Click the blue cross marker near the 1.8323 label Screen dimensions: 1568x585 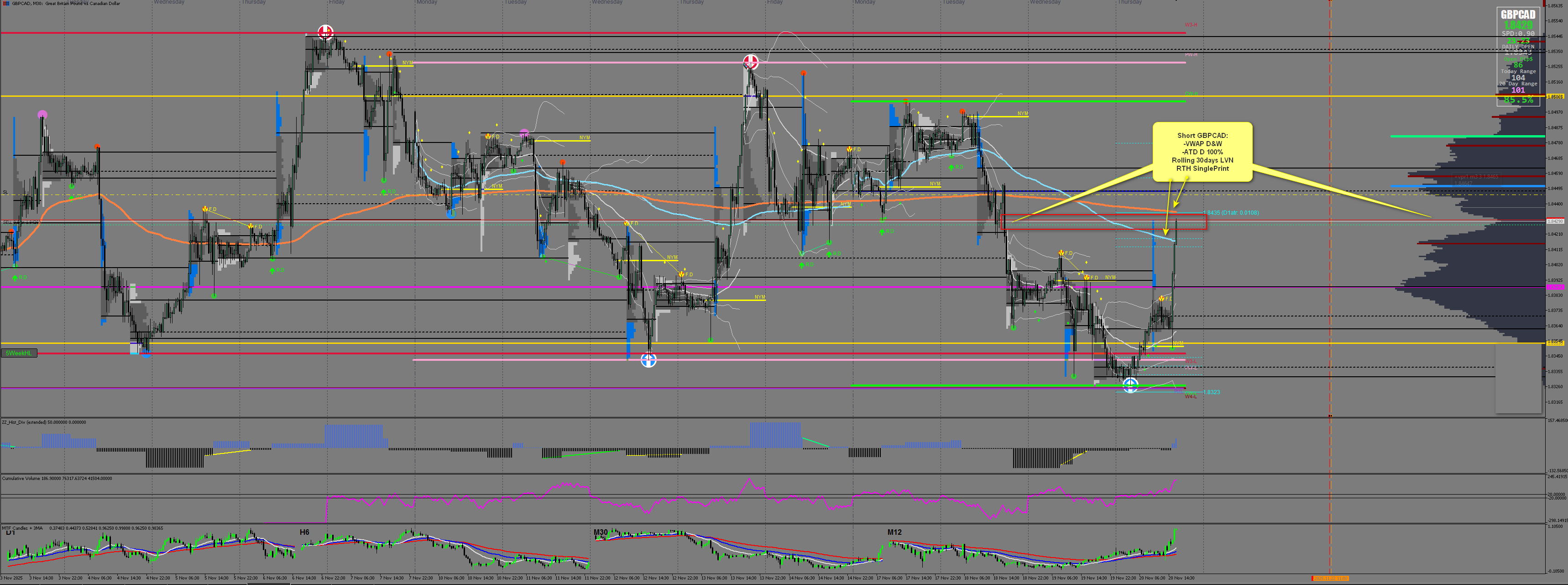coord(1130,385)
